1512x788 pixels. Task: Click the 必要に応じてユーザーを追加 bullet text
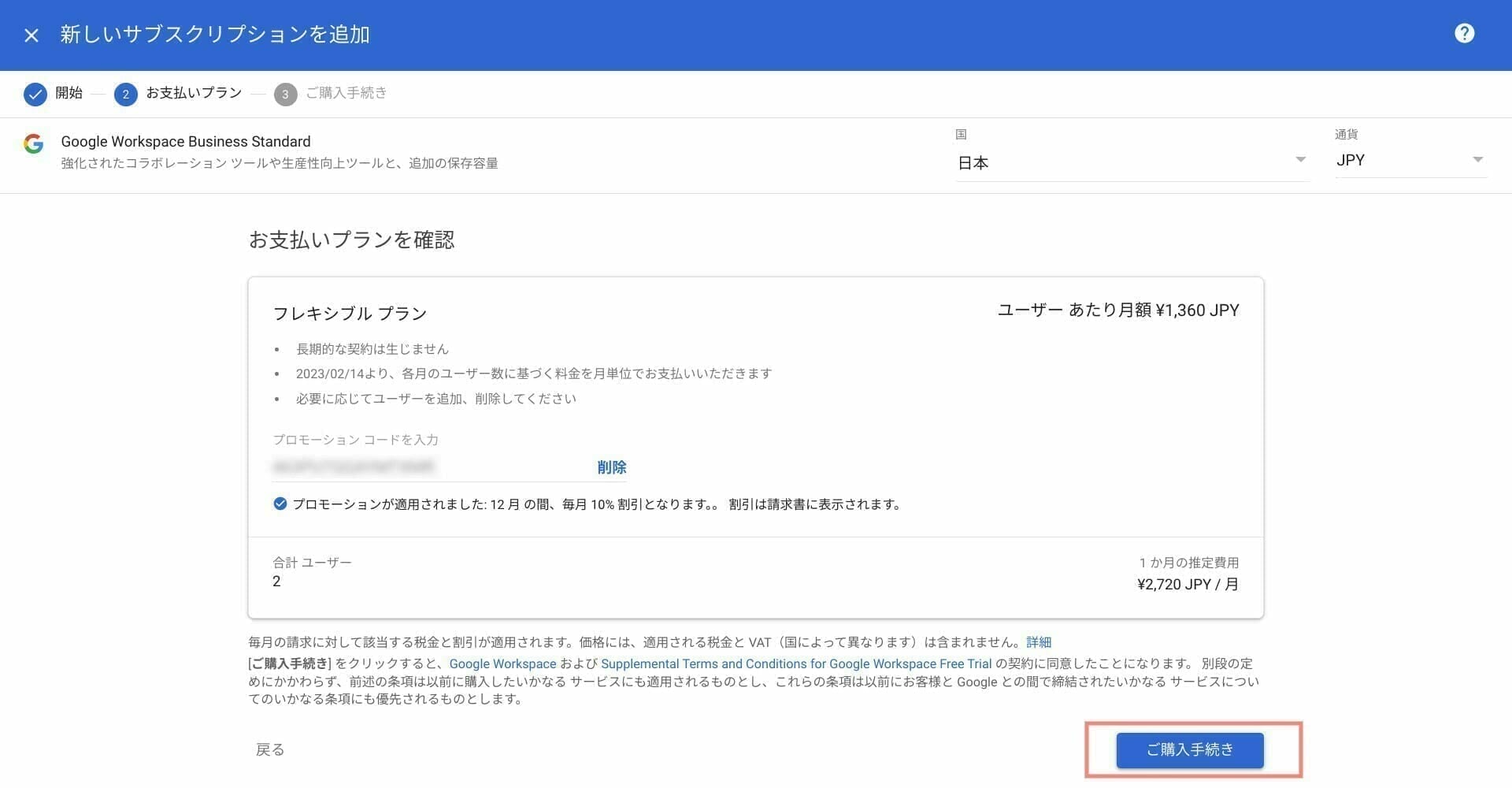[436, 399]
